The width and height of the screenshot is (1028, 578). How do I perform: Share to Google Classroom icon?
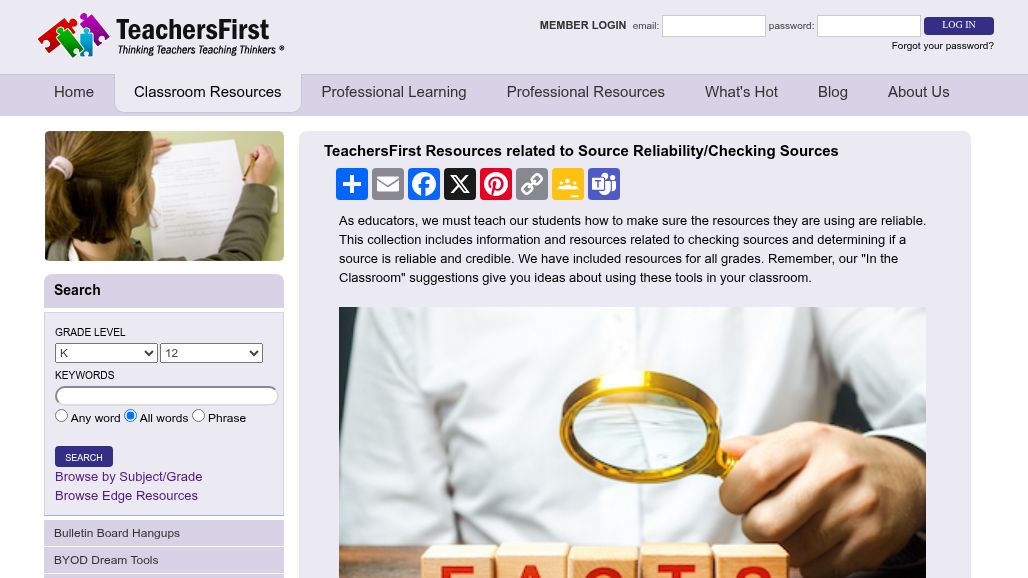pos(568,184)
